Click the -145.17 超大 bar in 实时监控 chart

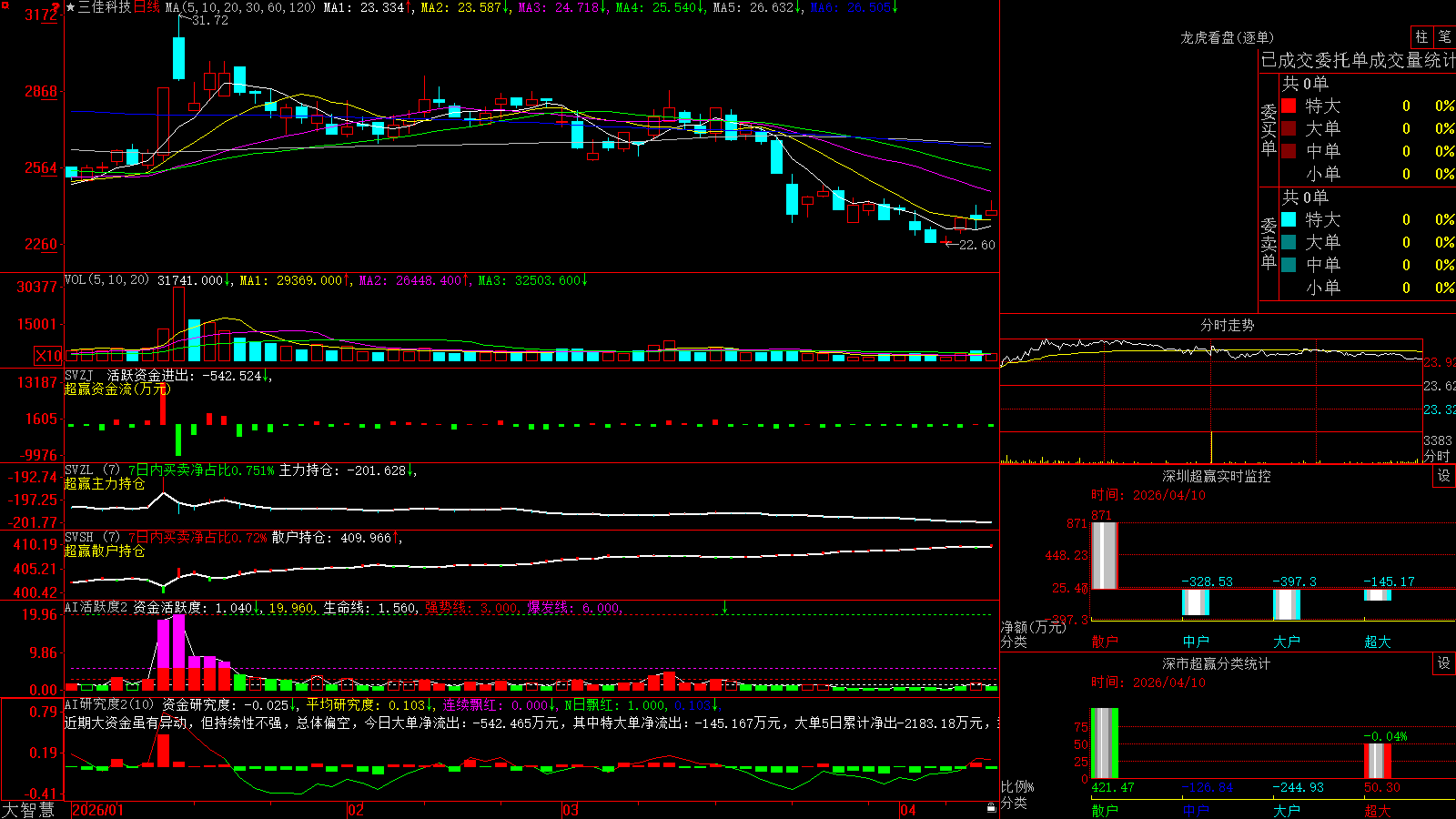click(x=1378, y=595)
